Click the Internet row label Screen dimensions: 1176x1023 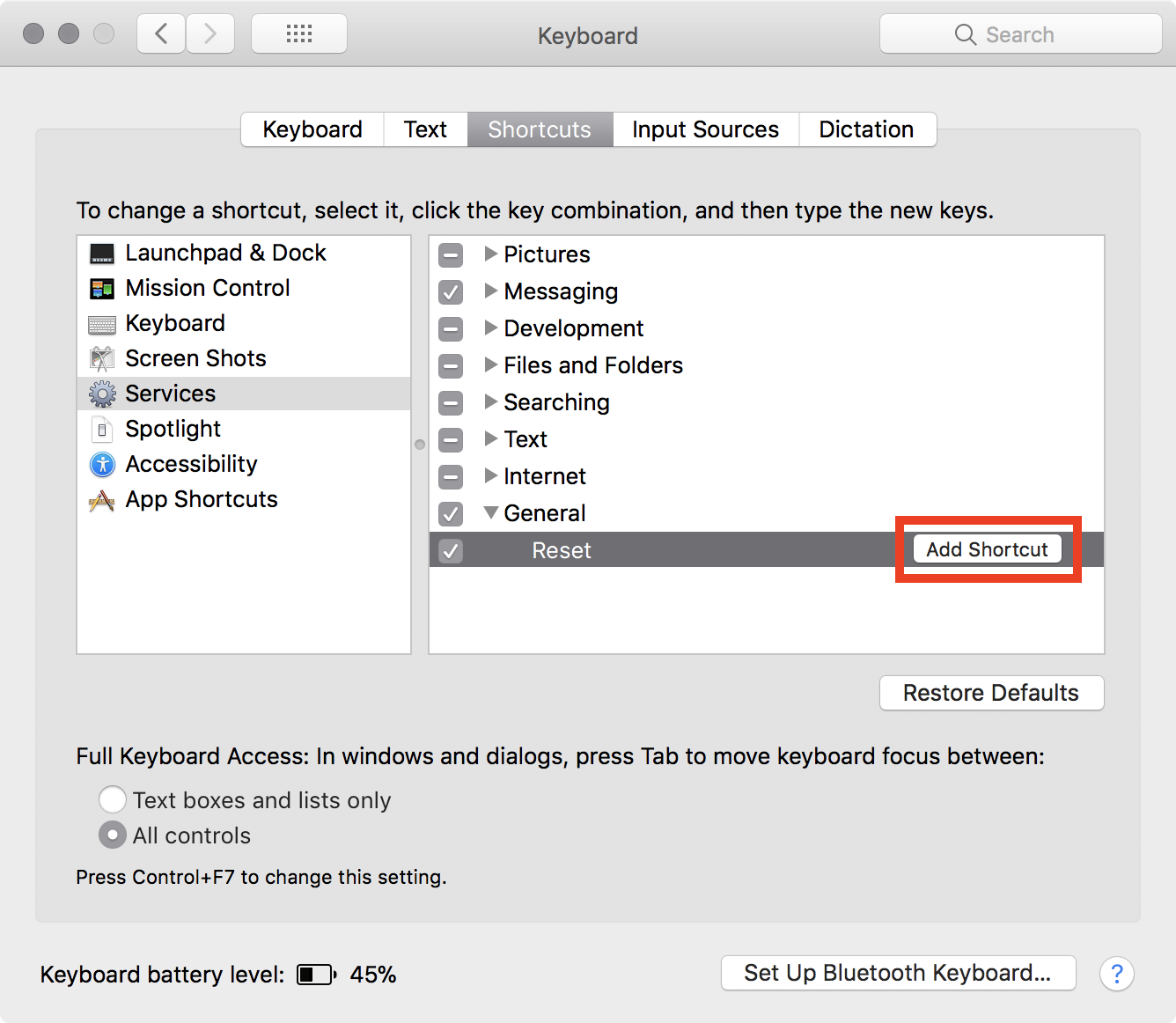pos(545,476)
